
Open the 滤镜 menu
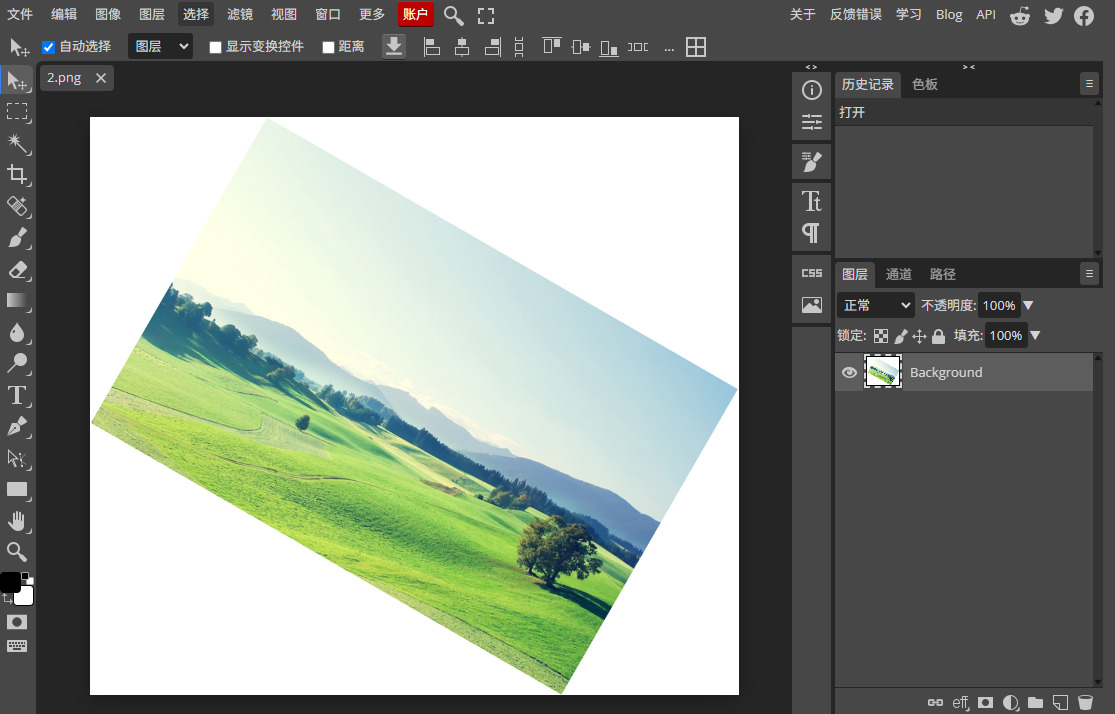(240, 14)
